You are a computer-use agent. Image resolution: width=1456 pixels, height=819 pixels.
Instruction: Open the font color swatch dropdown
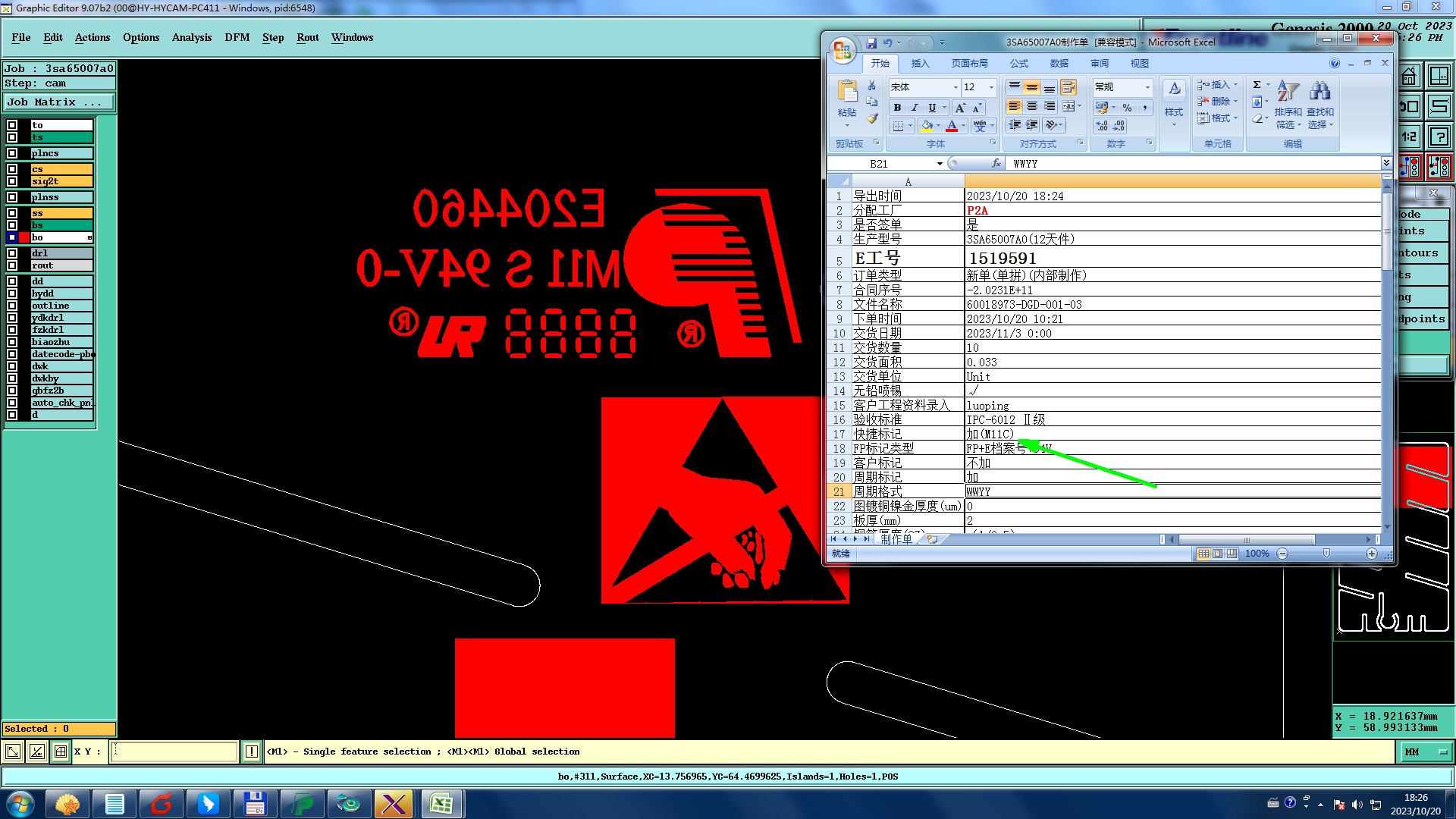point(963,126)
